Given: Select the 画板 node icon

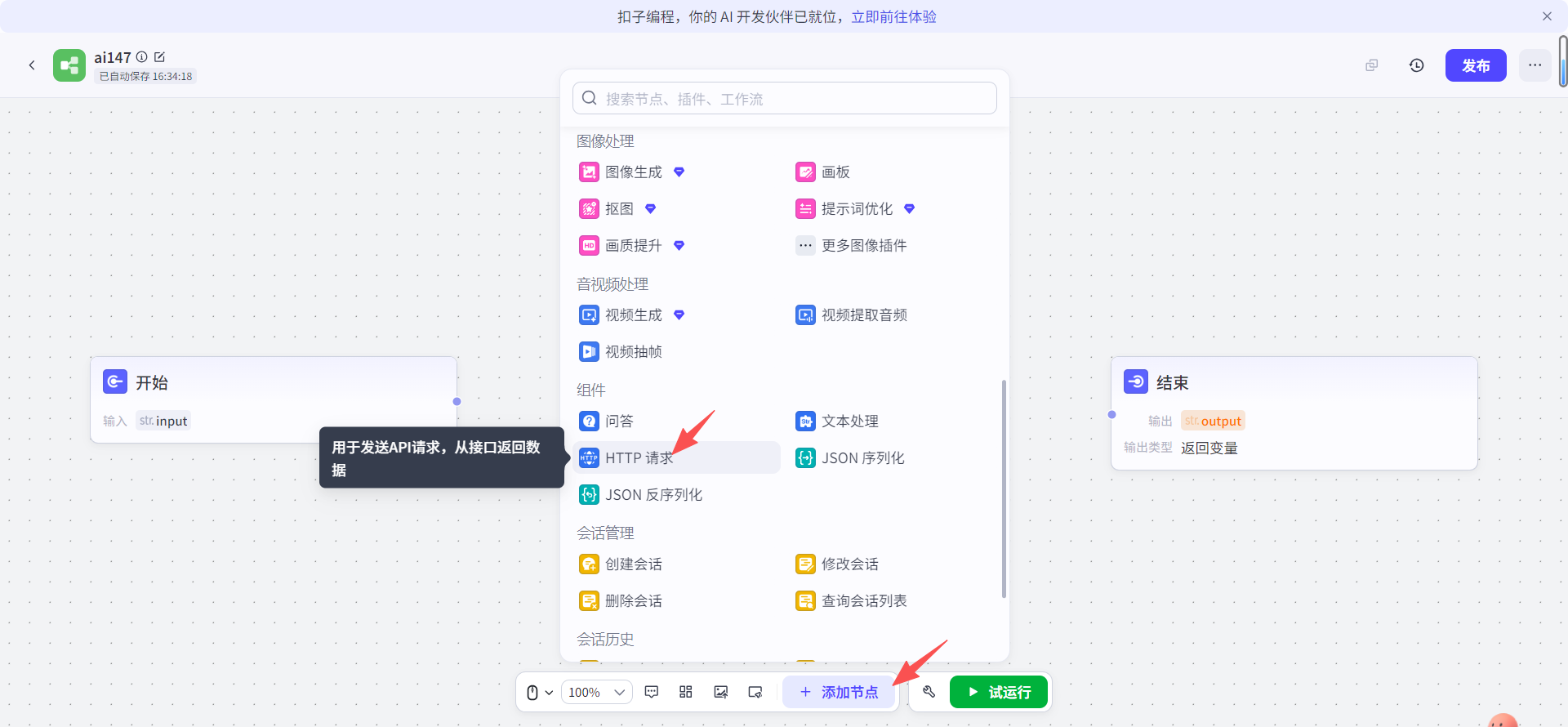Looking at the screenshot, I should [805, 172].
